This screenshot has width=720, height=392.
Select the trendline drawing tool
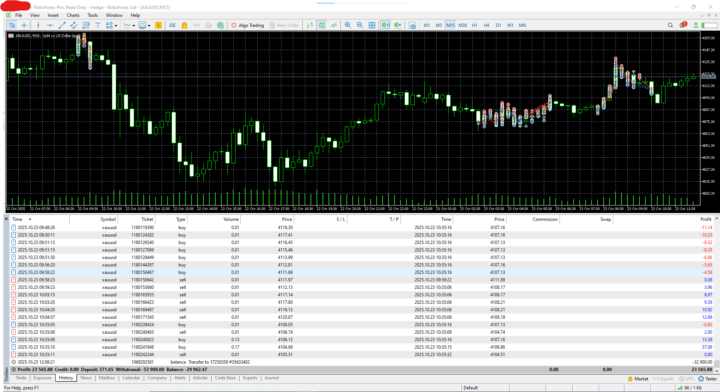coord(62,25)
